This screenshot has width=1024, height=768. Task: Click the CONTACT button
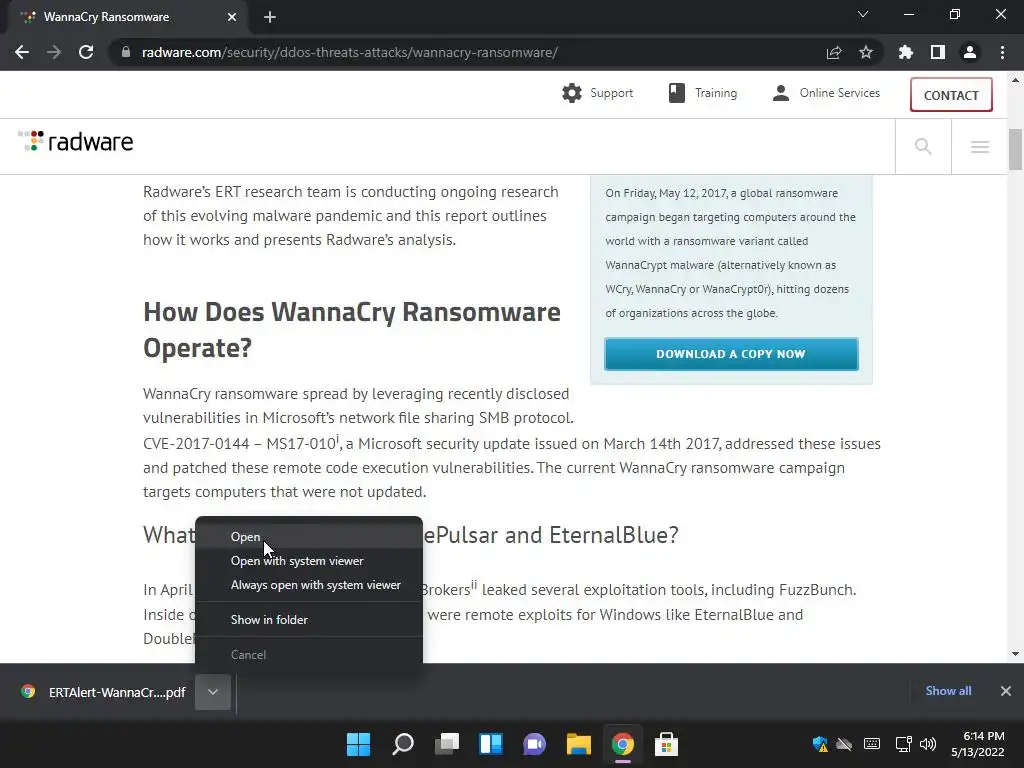pyautogui.click(x=951, y=95)
